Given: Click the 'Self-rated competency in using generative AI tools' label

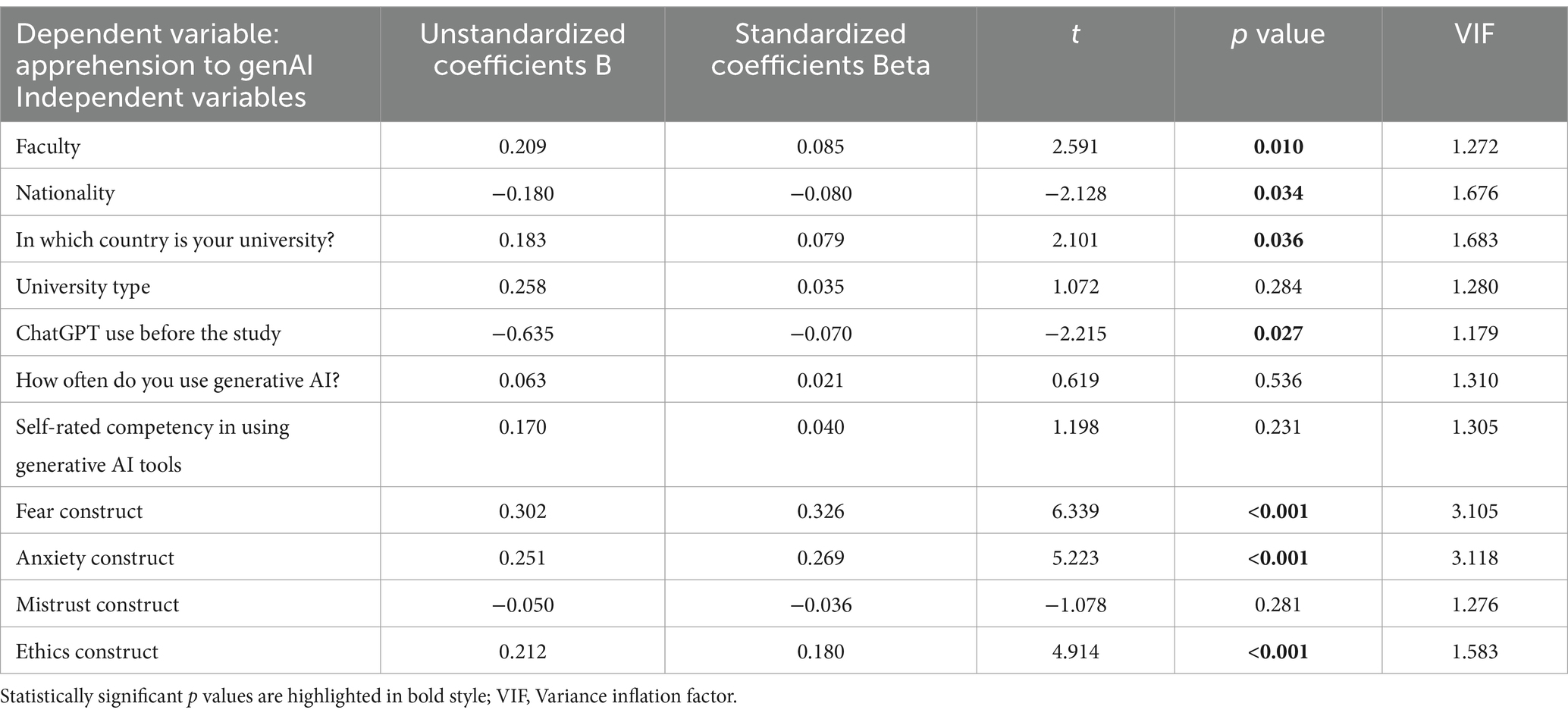Looking at the screenshot, I should click(152, 445).
